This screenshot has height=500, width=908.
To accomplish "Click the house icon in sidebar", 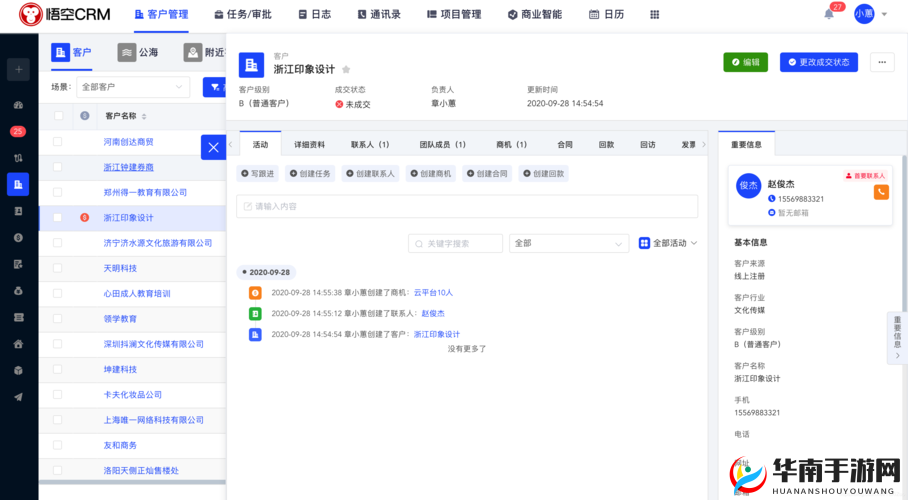I will coord(19,344).
